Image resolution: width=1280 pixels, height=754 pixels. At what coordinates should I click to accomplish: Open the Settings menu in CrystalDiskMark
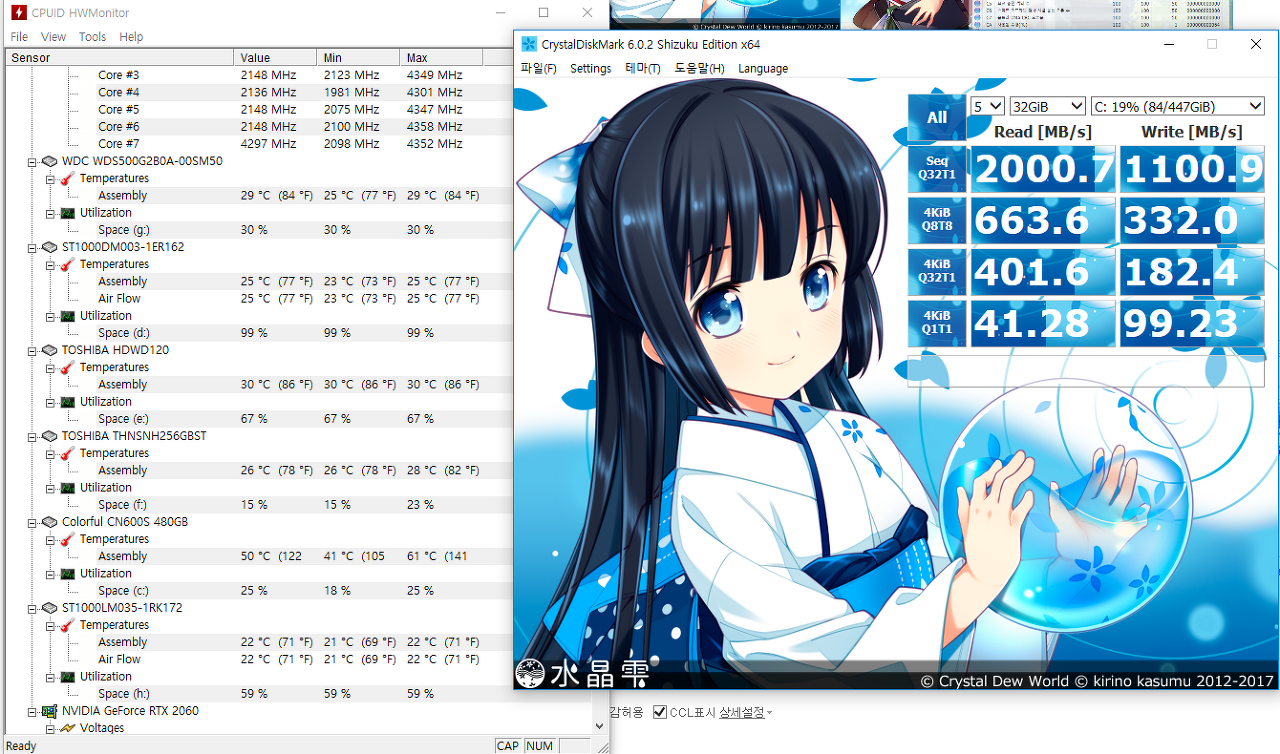[590, 69]
